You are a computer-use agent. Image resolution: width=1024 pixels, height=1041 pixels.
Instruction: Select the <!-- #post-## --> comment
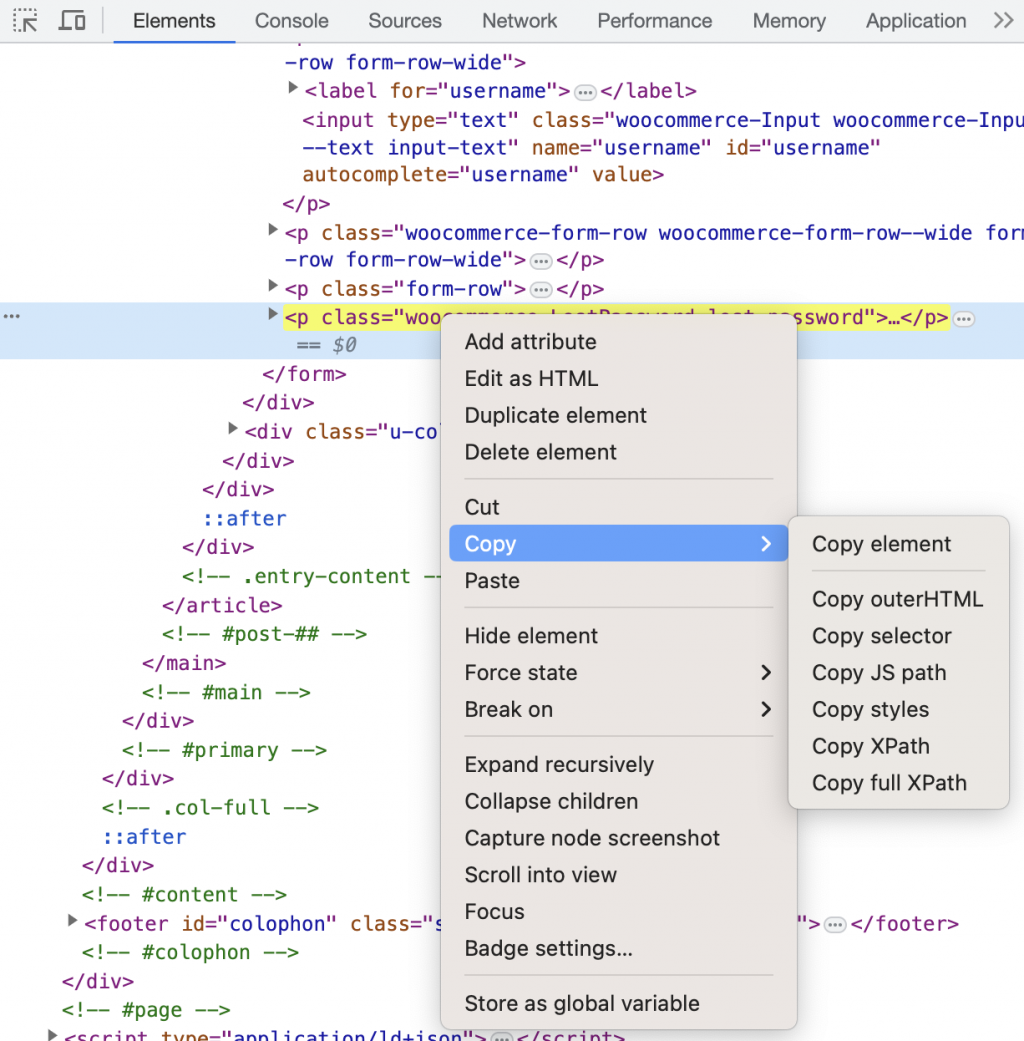[x=265, y=635]
